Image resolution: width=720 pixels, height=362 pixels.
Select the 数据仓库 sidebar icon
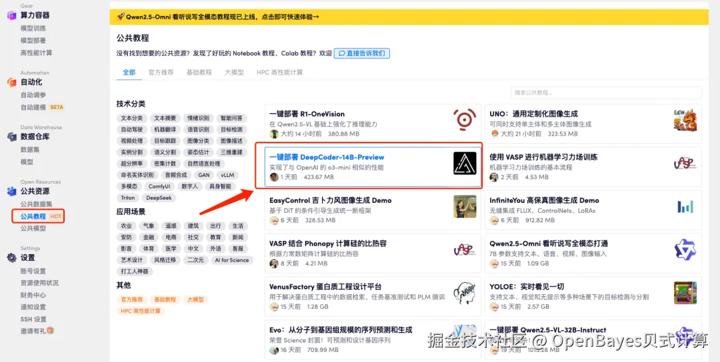pyautogui.click(x=12, y=137)
